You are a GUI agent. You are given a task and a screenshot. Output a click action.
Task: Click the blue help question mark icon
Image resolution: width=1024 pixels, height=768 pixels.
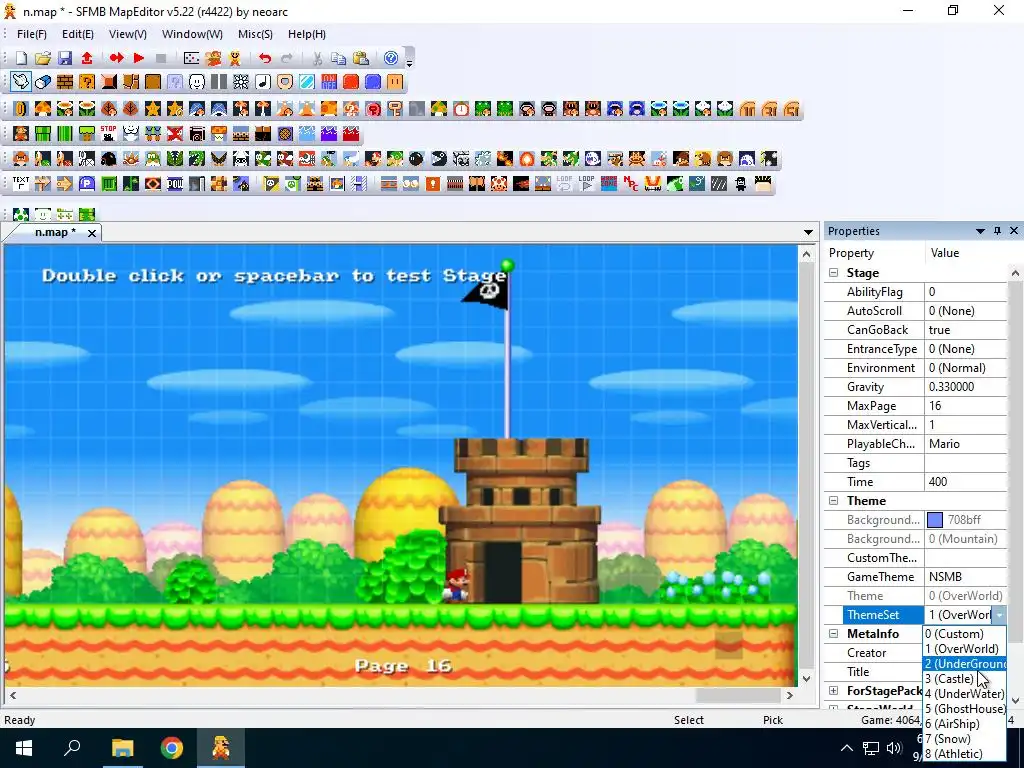pyautogui.click(x=391, y=58)
